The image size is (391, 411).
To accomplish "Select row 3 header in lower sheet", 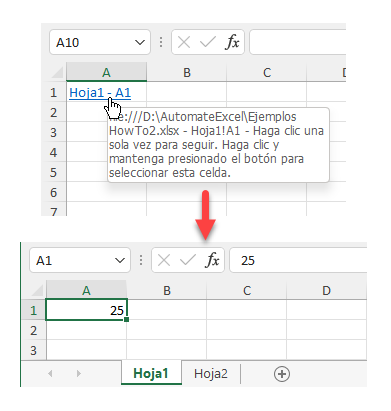I will click(33, 350).
